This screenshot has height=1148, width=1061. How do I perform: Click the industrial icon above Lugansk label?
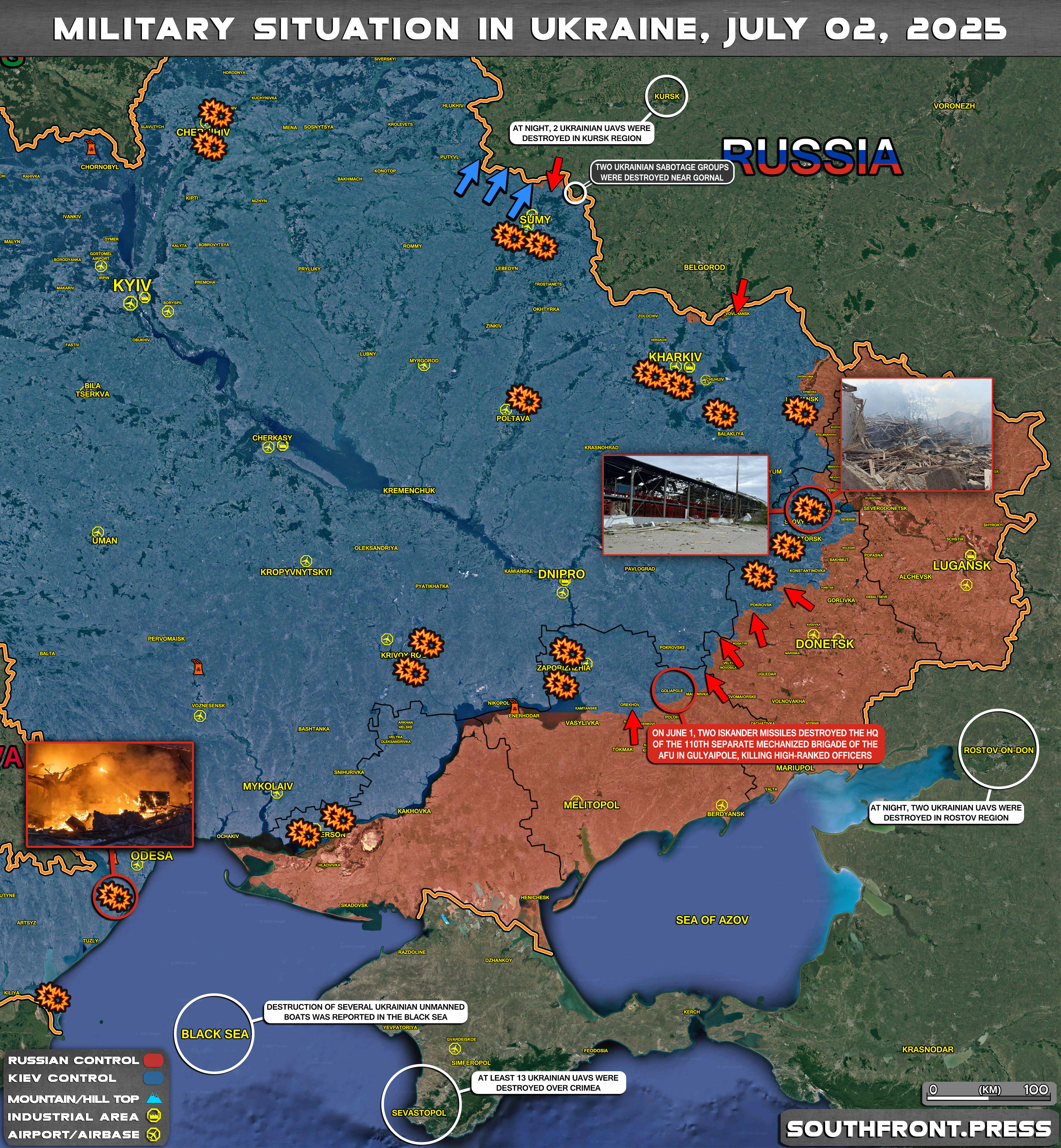tap(971, 555)
